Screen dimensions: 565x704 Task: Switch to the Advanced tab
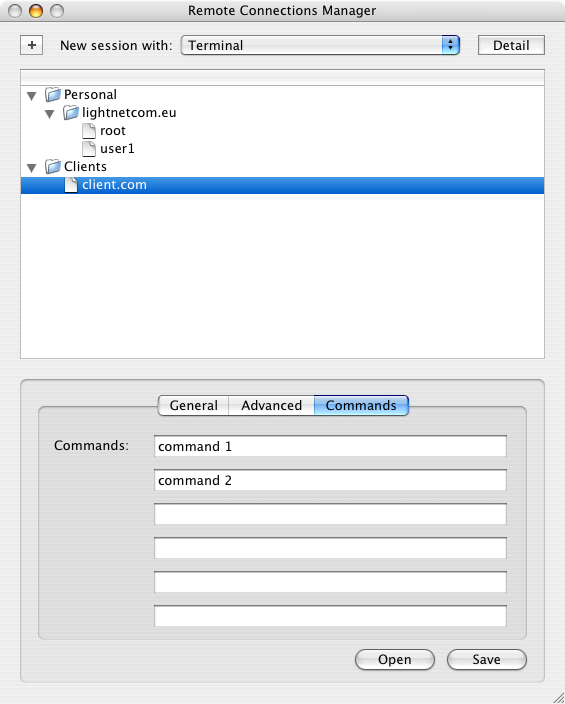tap(271, 405)
